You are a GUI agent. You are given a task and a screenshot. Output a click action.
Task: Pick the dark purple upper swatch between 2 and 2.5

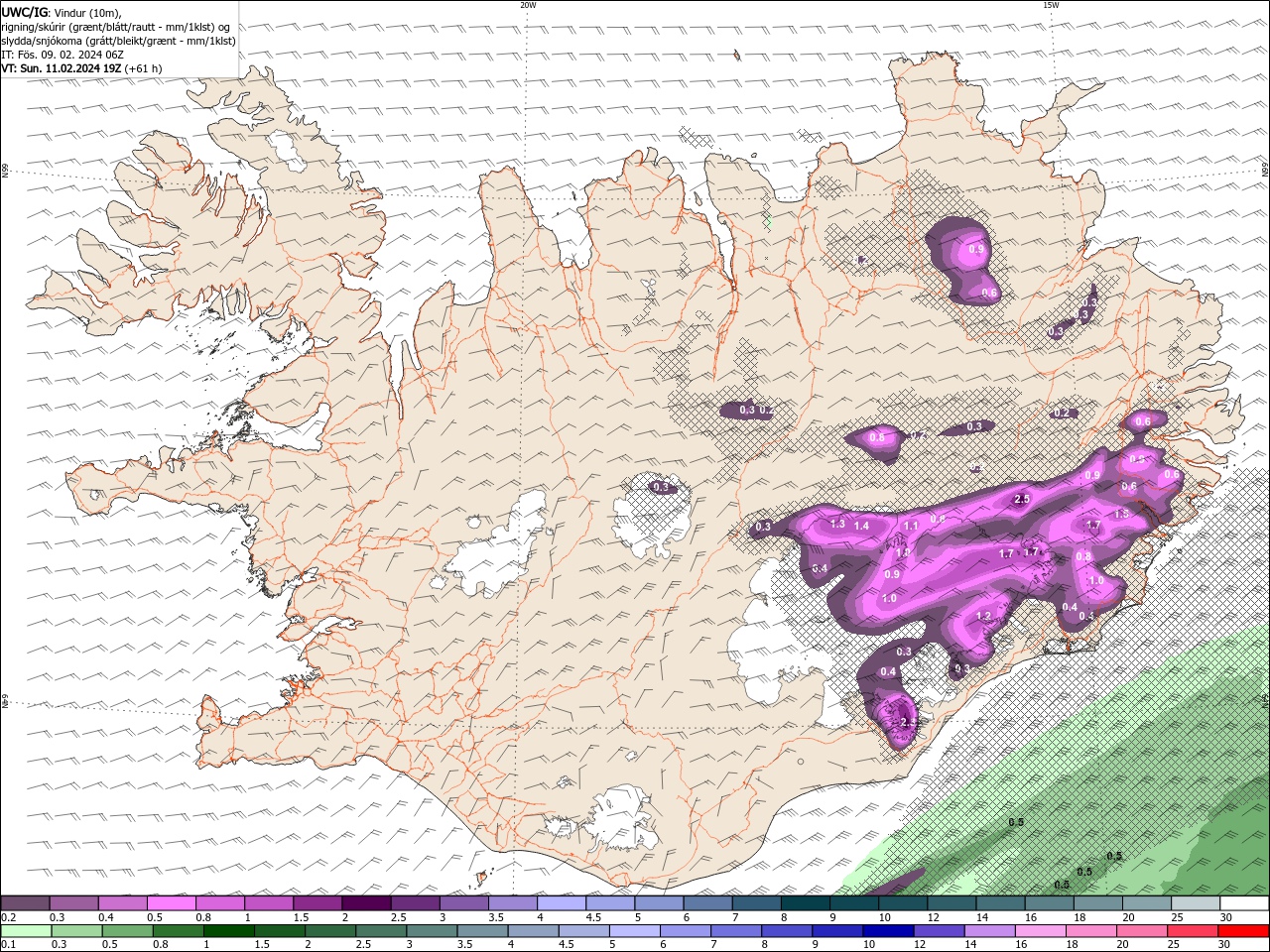pos(366,903)
